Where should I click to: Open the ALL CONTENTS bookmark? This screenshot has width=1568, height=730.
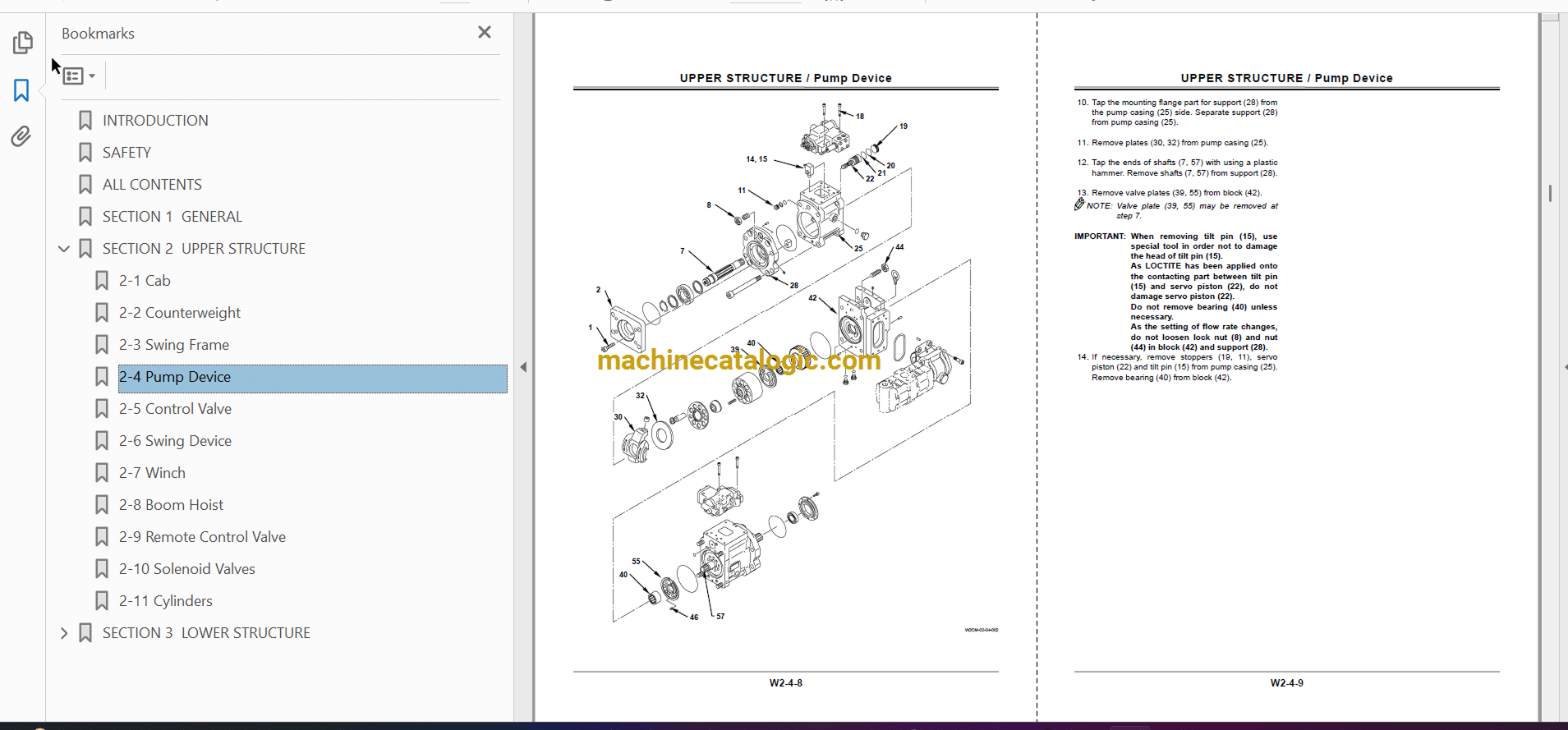point(152,185)
